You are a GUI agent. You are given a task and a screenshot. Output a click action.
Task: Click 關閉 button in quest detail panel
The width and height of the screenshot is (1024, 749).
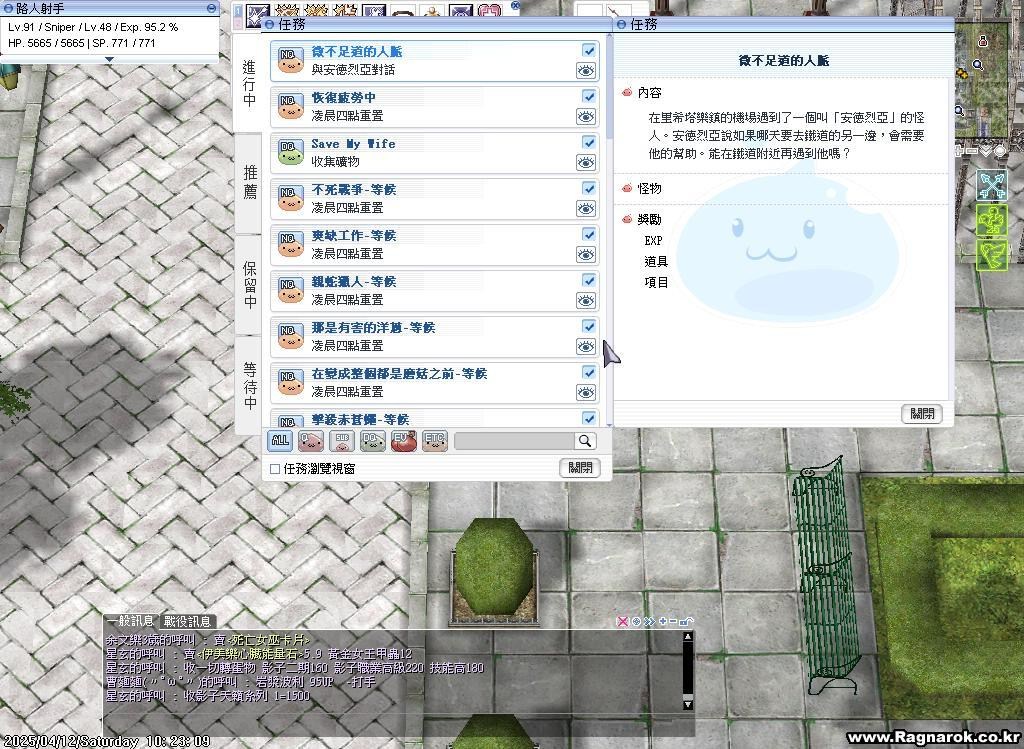coord(922,413)
